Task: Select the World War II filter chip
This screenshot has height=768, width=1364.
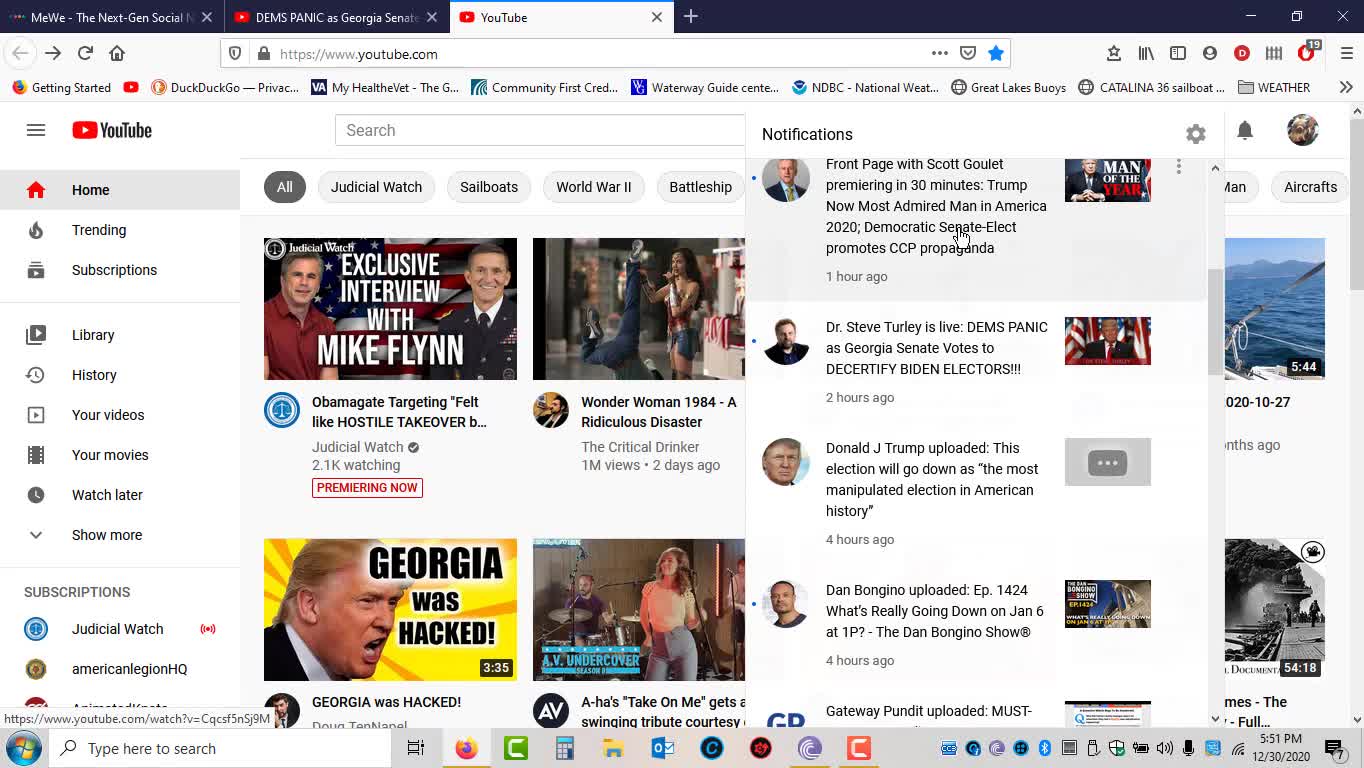Action: pyautogui.click(x=594, y=187)
